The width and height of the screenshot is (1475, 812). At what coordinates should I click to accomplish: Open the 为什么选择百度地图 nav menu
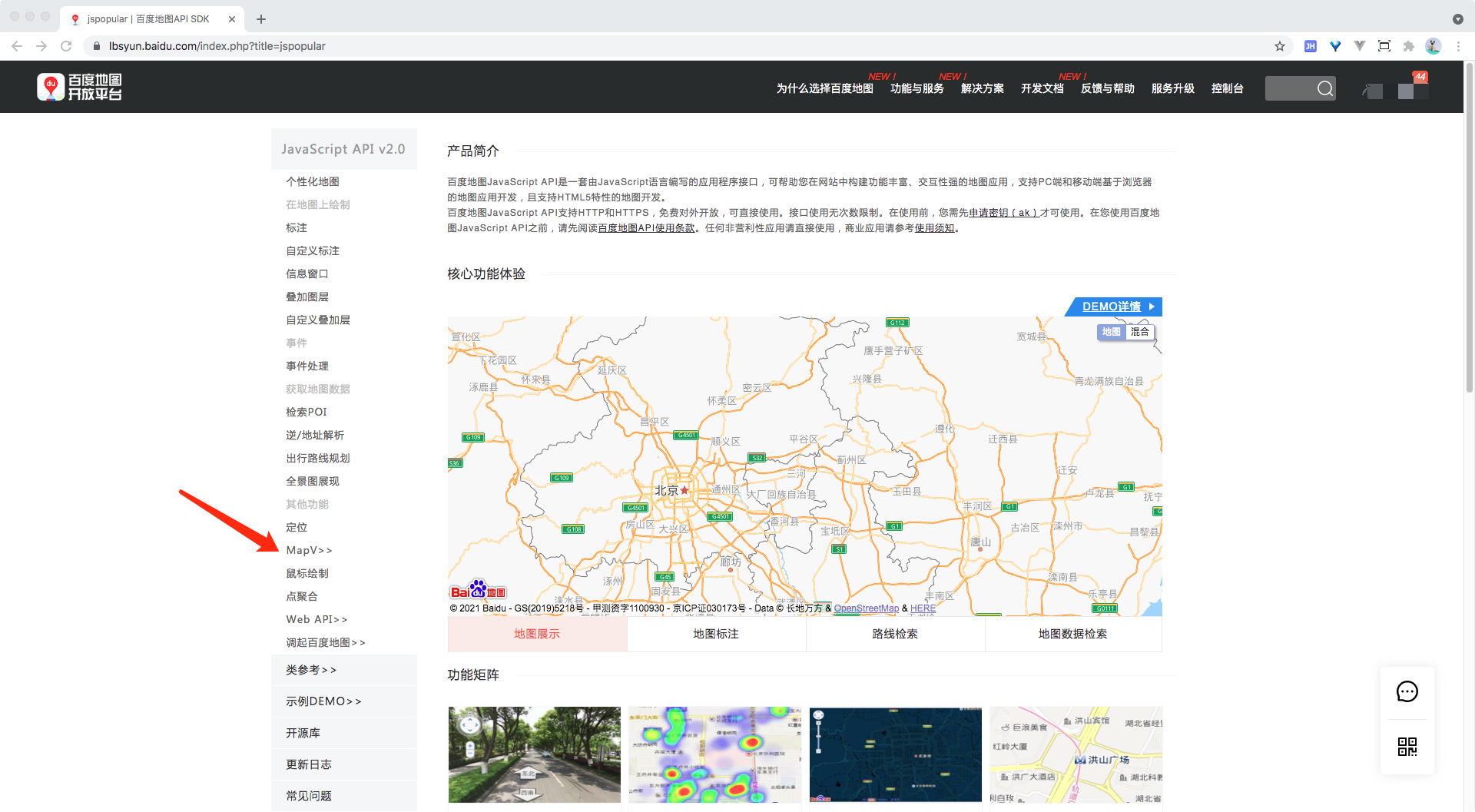coord(824,88)
